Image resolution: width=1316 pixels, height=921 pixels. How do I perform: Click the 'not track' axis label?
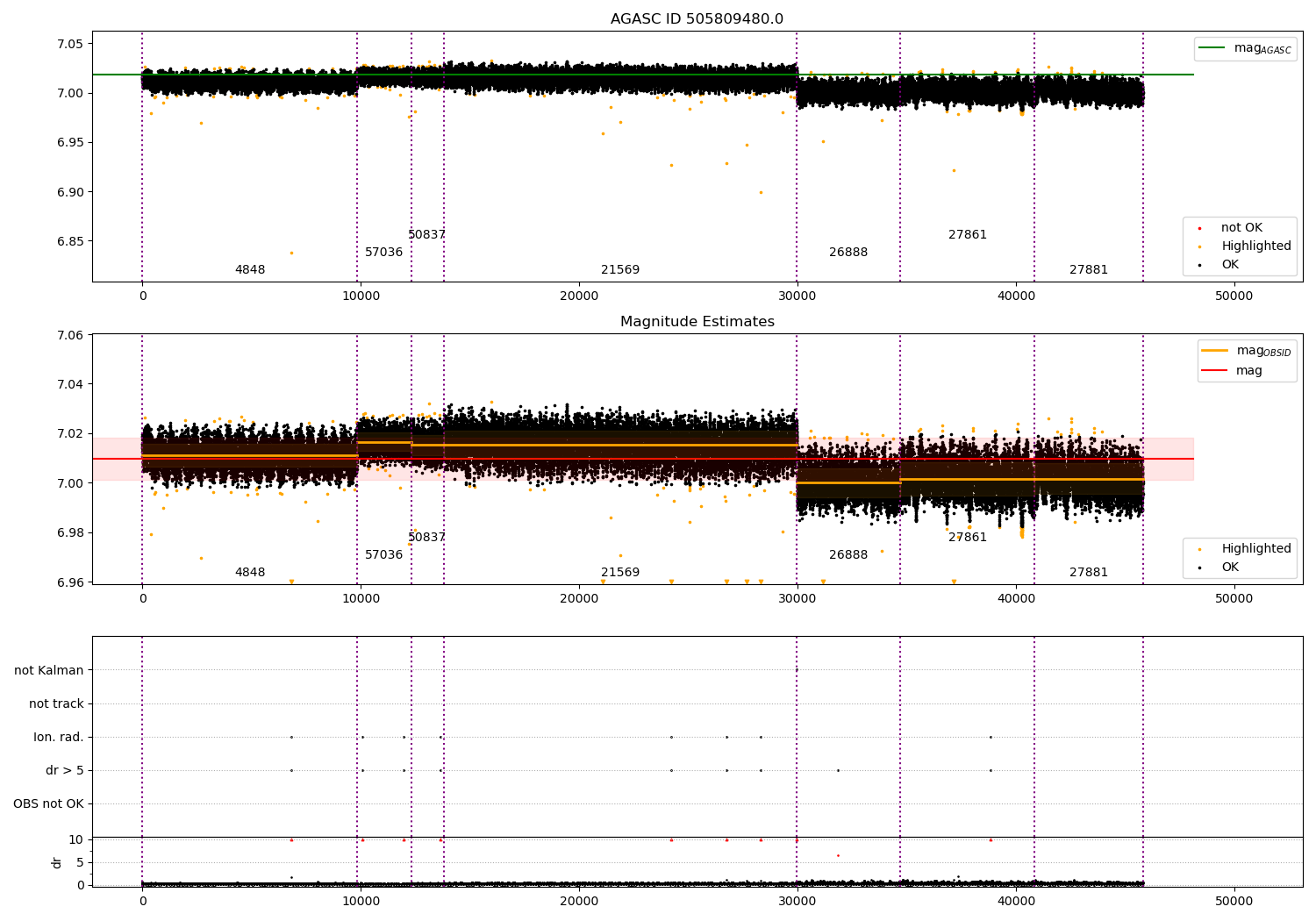pyautogui.click(x=56, y=704)
